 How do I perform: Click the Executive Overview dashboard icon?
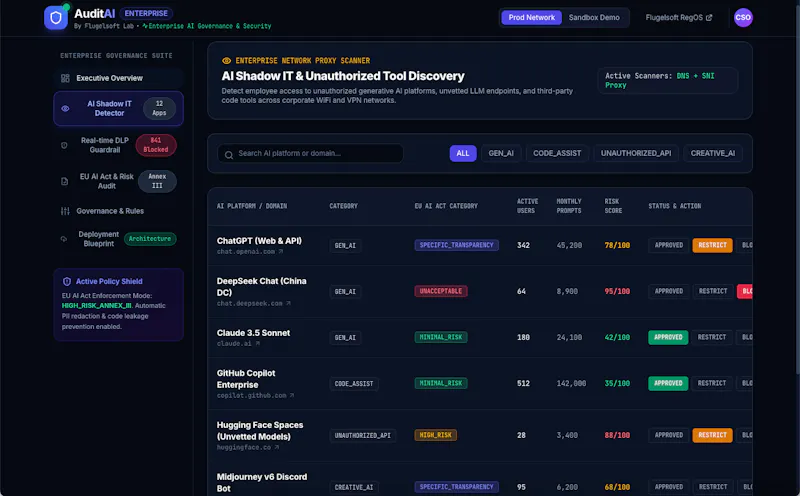click(65, 78)
